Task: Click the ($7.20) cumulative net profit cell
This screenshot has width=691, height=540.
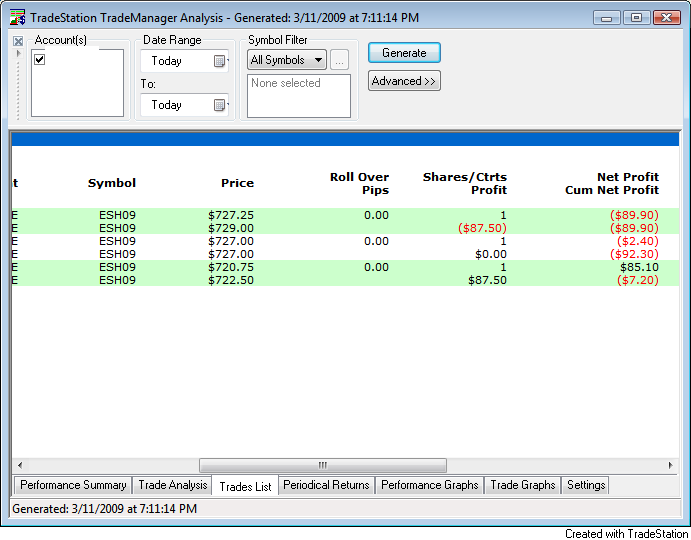Action: pos(638,280)
